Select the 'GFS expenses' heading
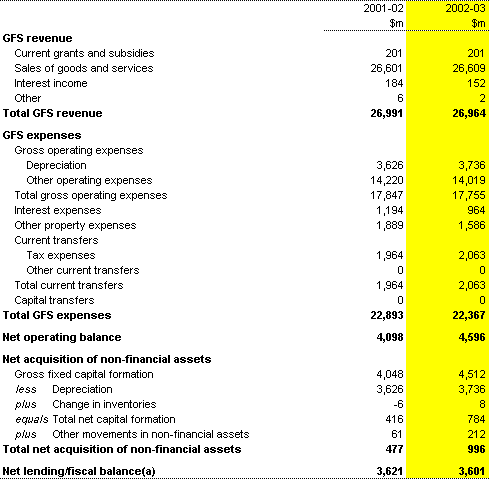This screenshot has width=489, height=479. [x=42, y=135]
